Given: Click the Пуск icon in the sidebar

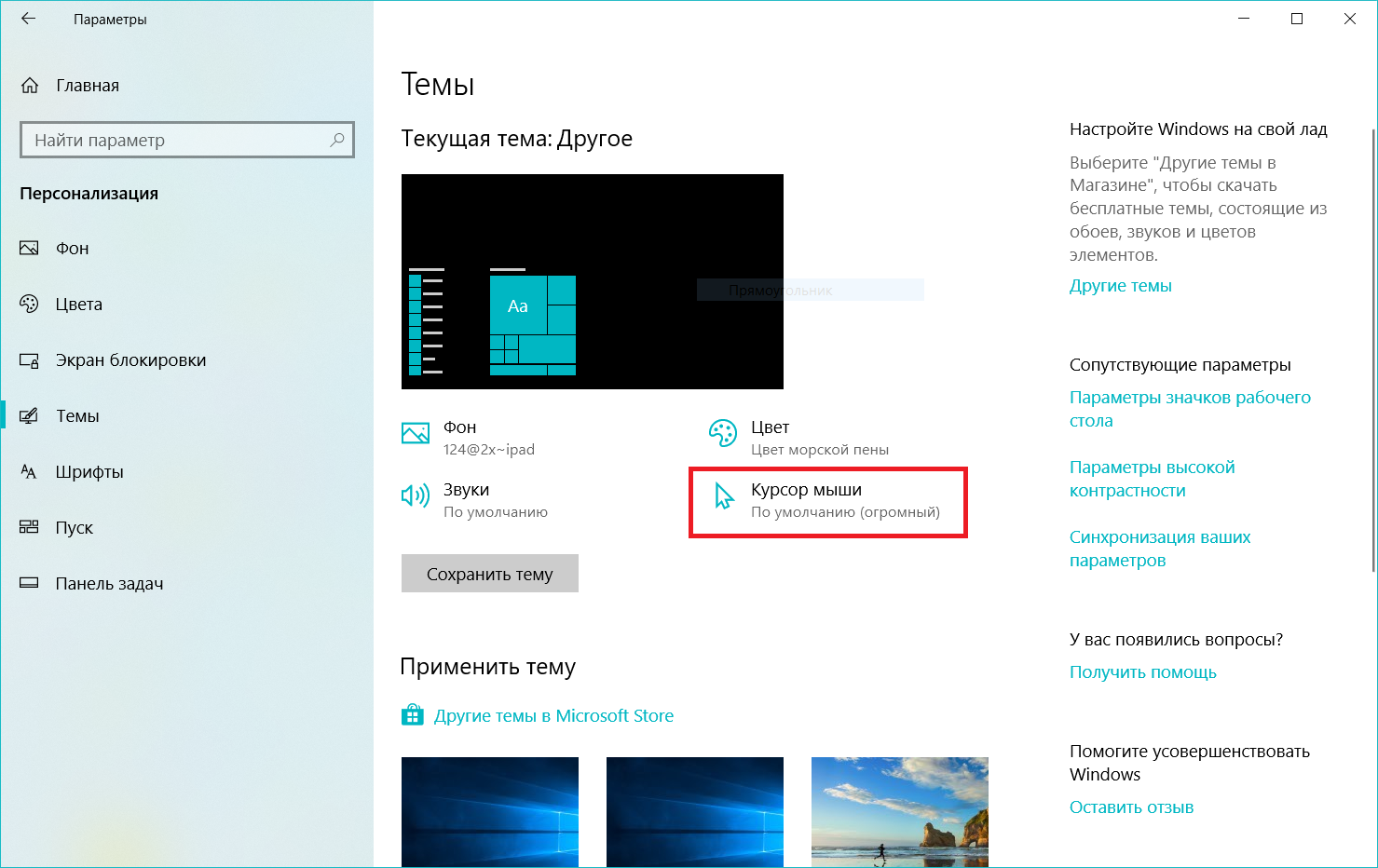Looking at the screenshot, I should (29, 527).
